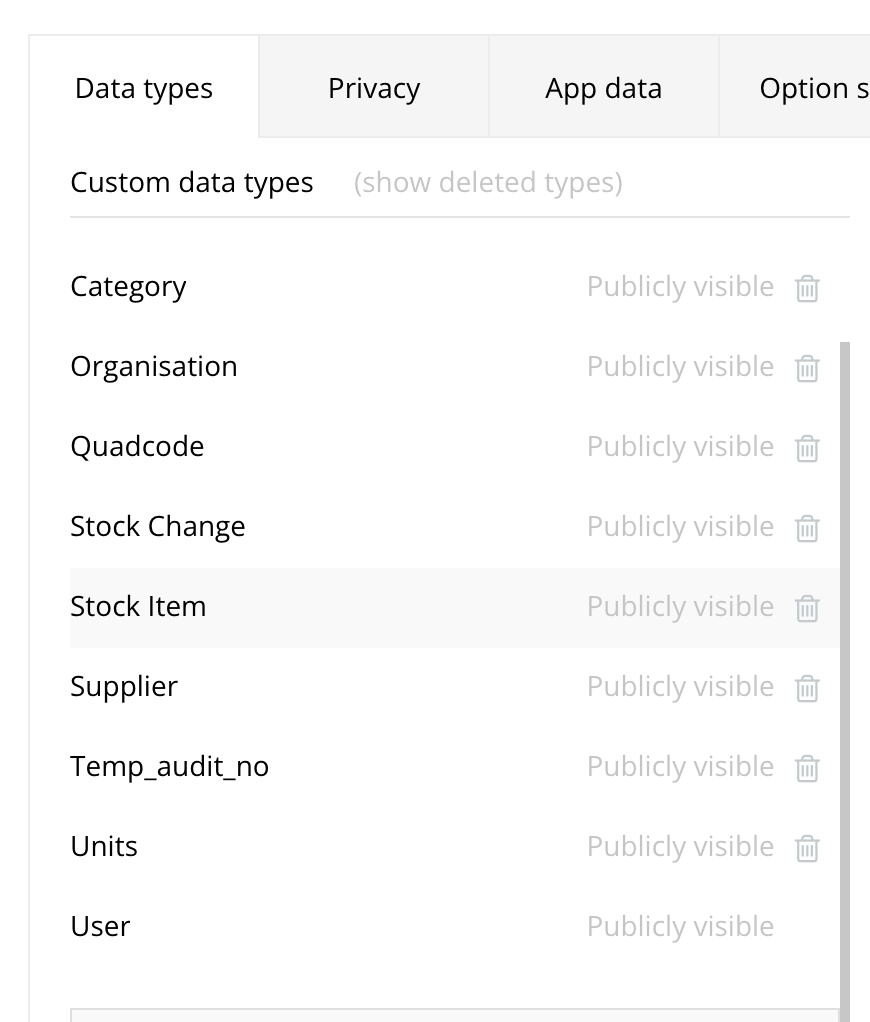Open the Organisation data type
Image resolution: width=870 pixels, height=1022 pixels.
pyautogui.click(x=154, y=366)
